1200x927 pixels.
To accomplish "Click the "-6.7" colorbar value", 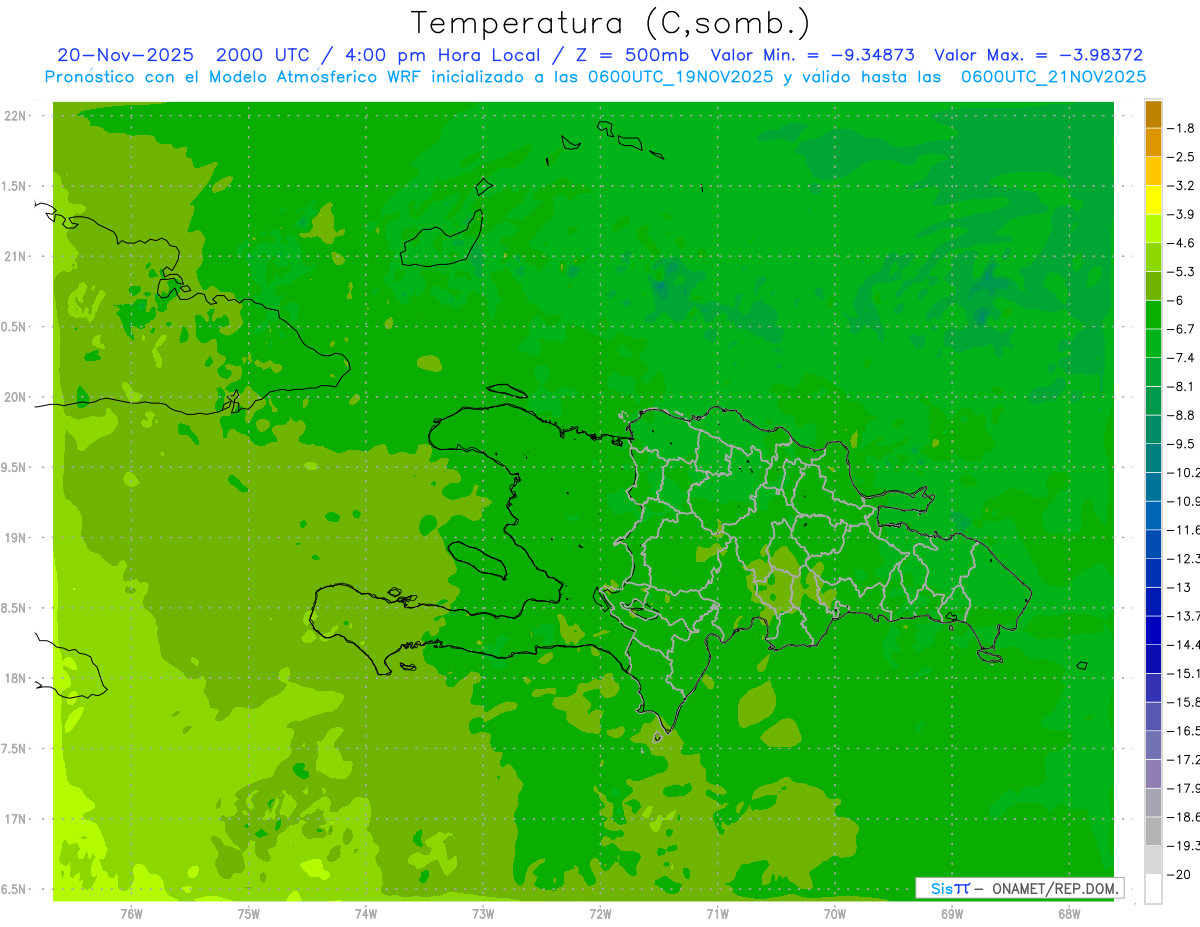I will click(1182, 329).
